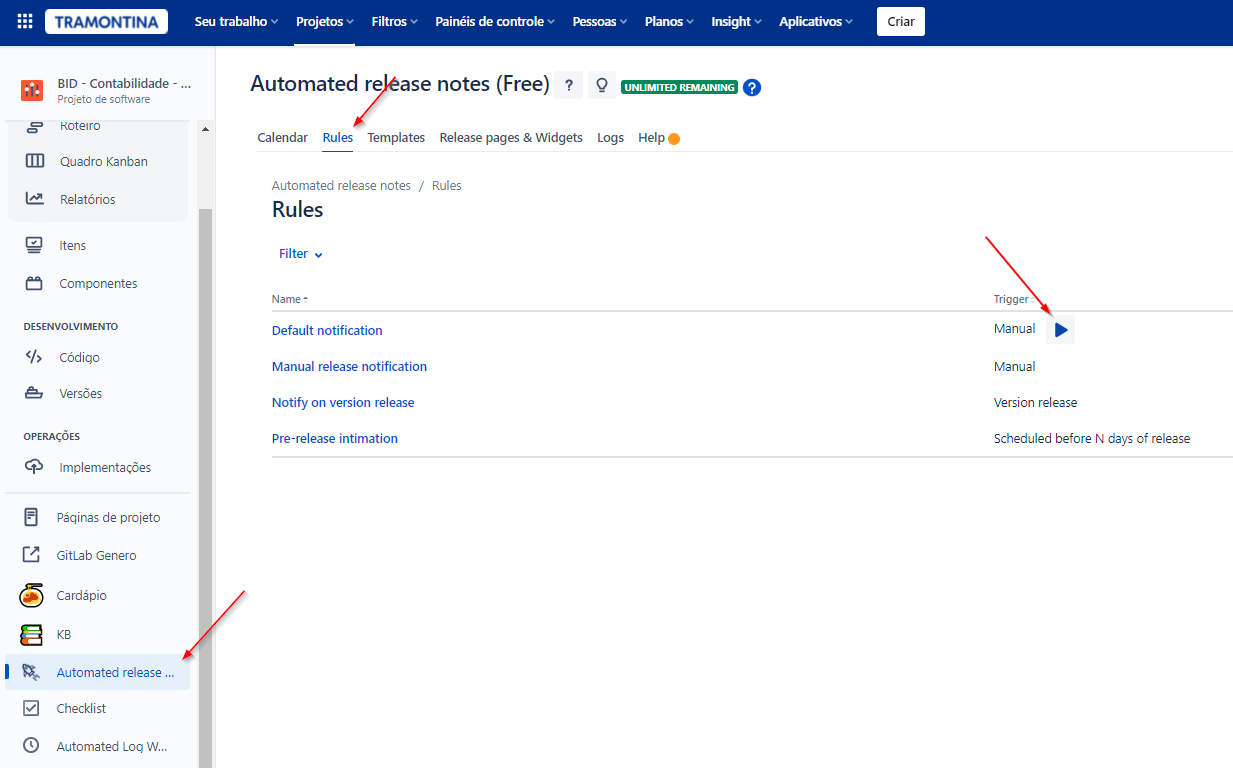
Task: Expand the Filter dropdown
Action: [x=301, y=254]
